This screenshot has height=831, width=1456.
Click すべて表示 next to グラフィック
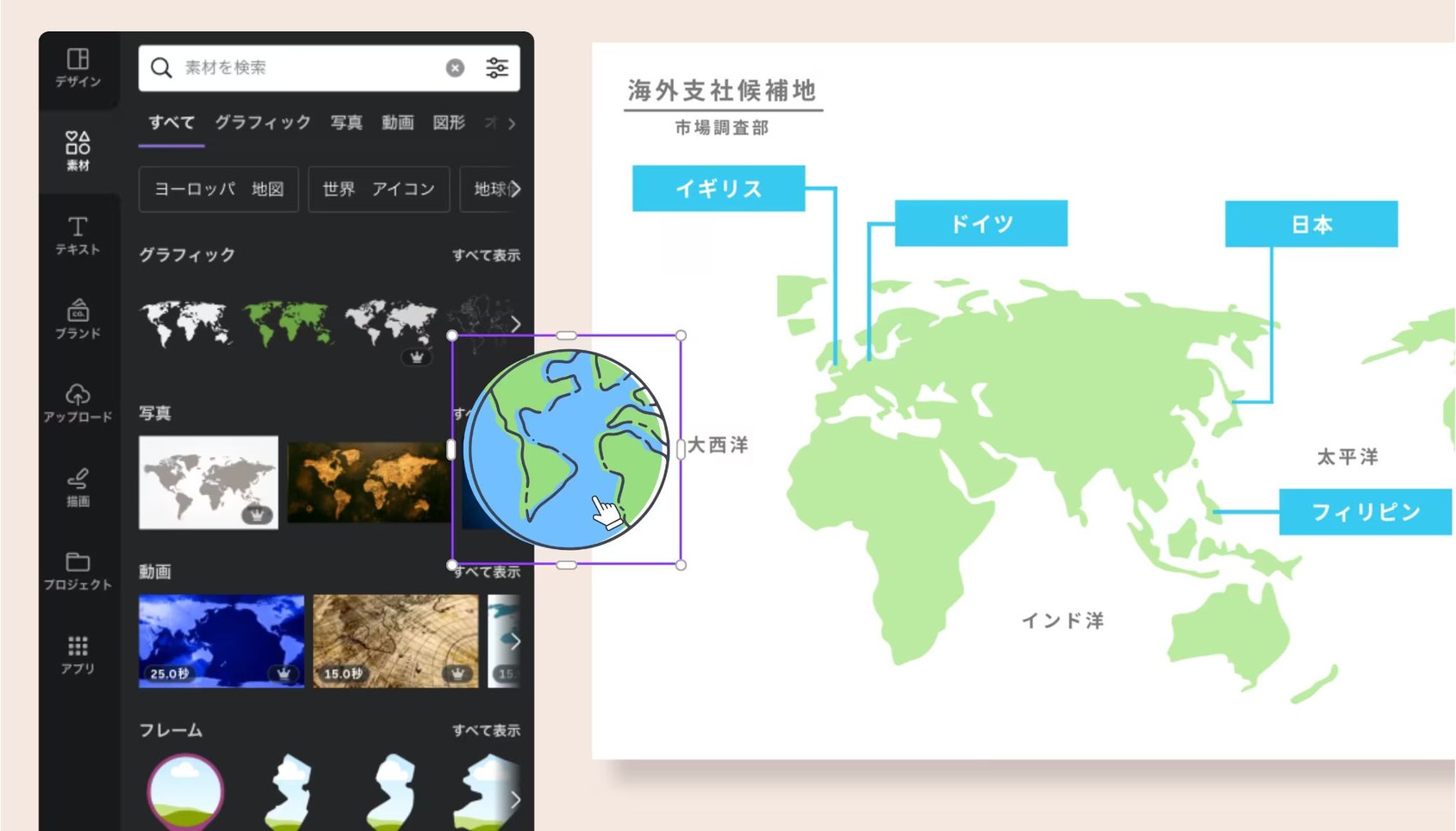tap(487, 255)
